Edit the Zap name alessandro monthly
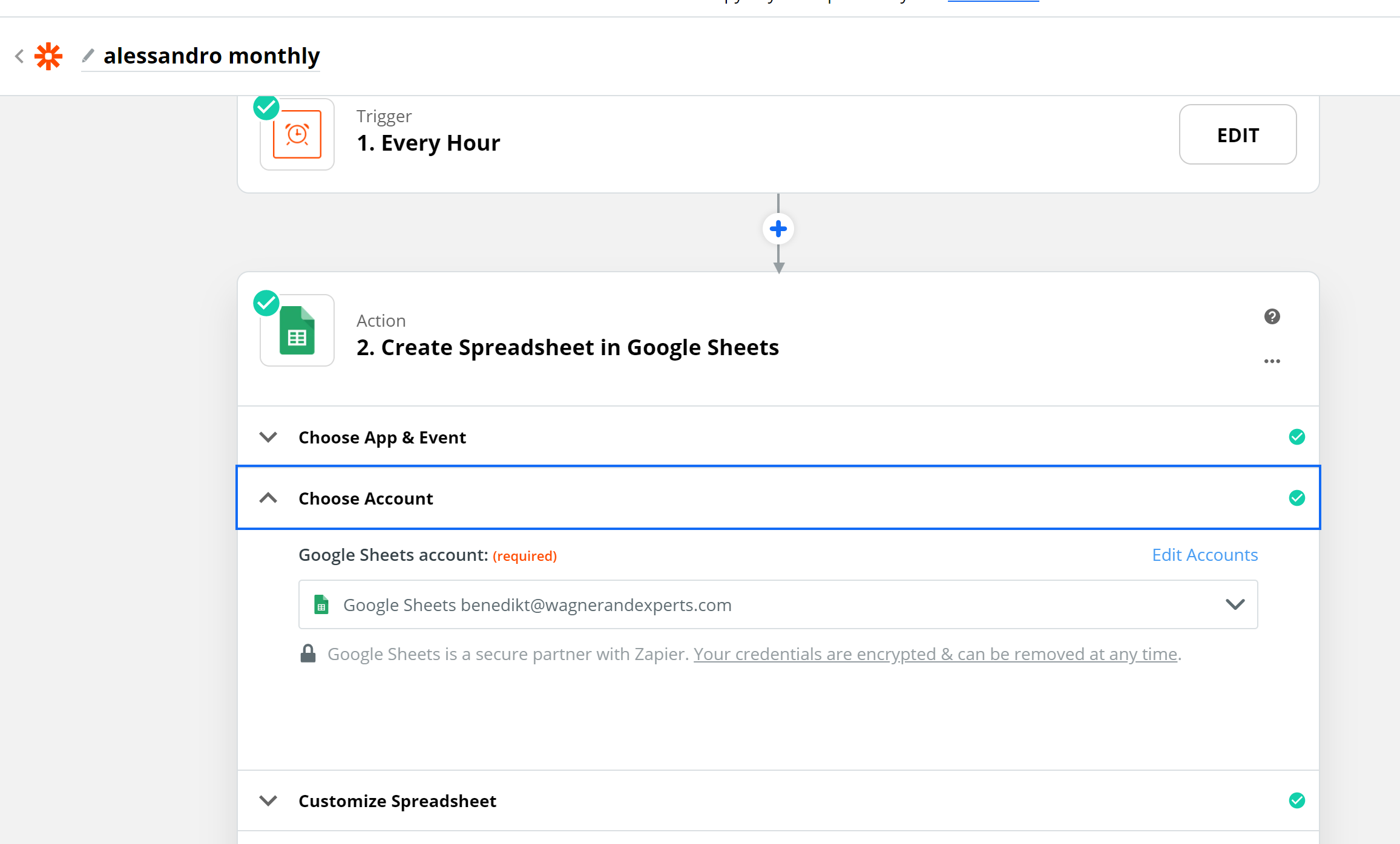Viewport: 1400px width, 844px height. [211, 56]
